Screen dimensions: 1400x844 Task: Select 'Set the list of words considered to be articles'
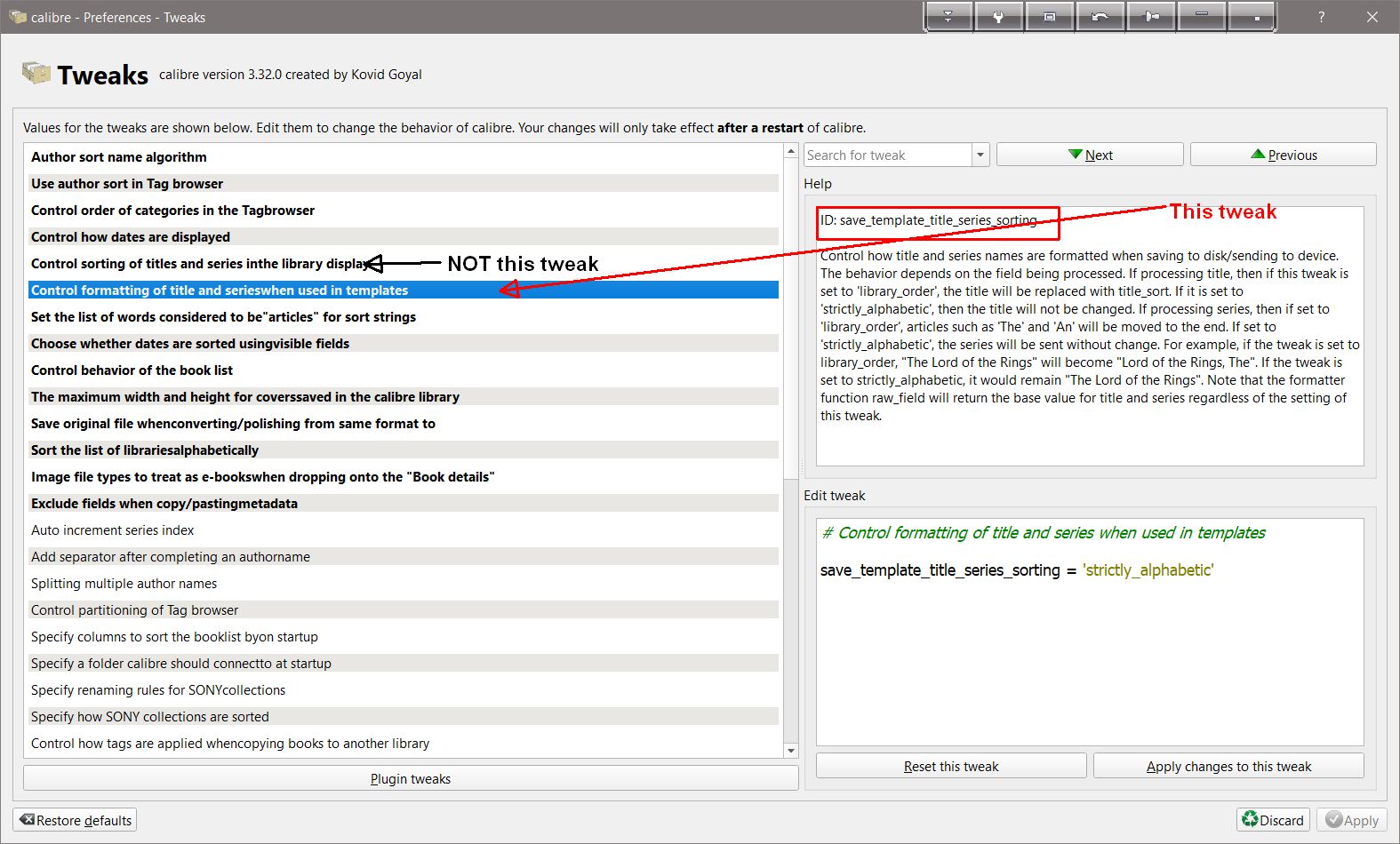tap(404, 317)
